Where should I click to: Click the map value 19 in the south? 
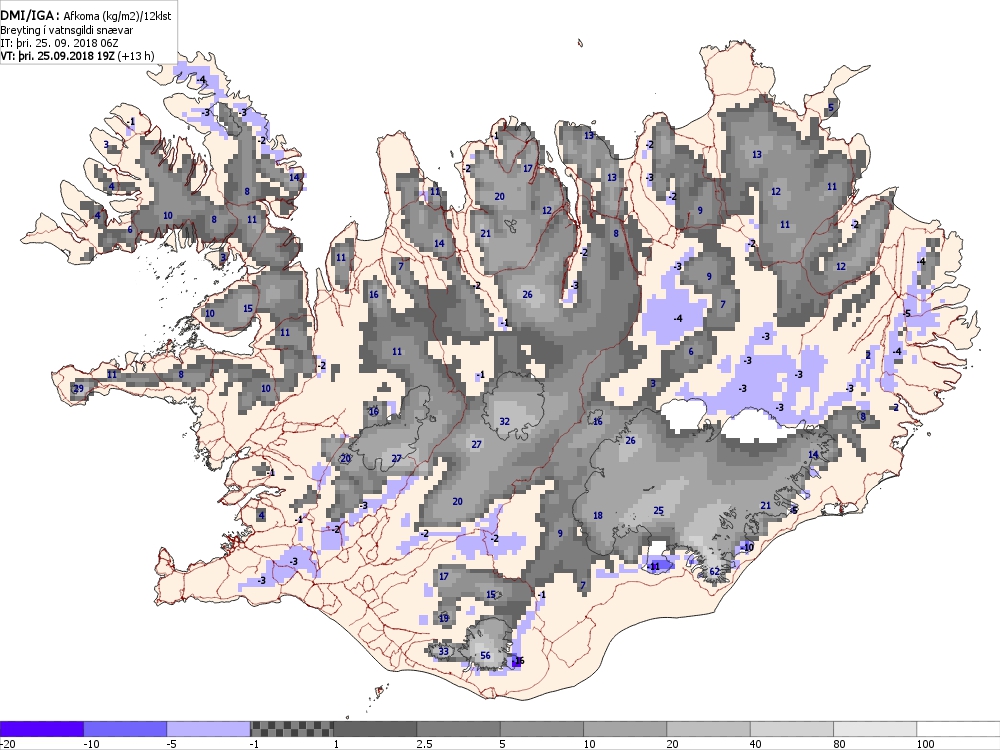[444, 618]
